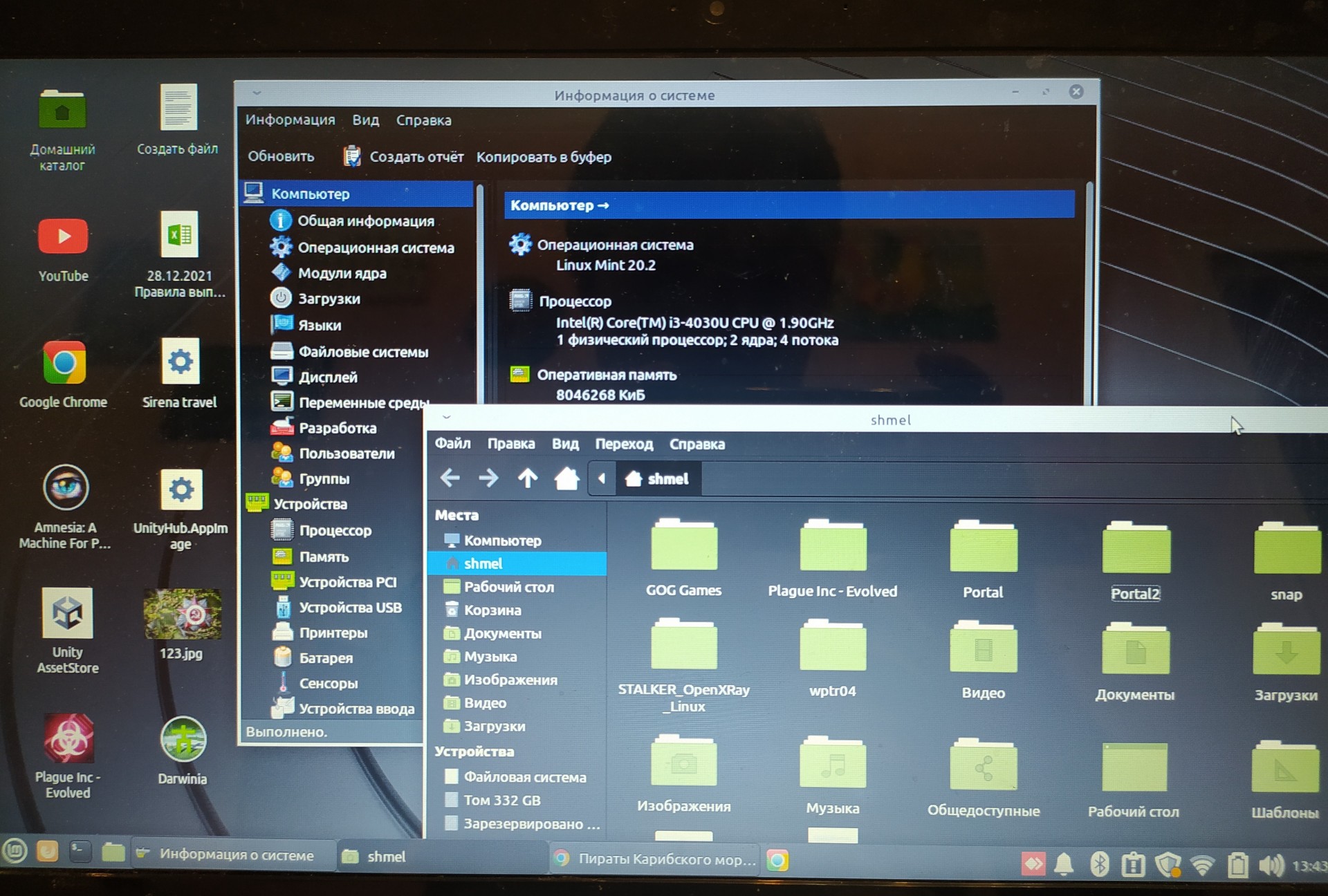Select the GOG Games folder
The height and width of the screenshot is (896, 1328).
click(683, 557)
